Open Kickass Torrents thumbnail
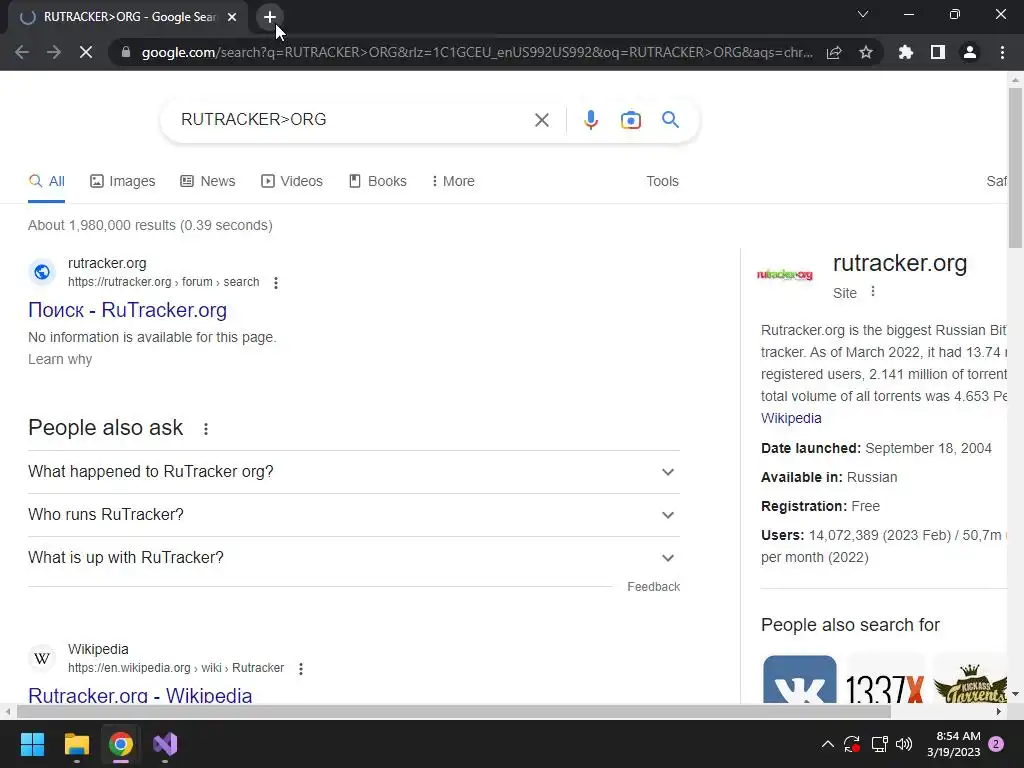Viewport: 1024px width, 768px height. 970,679
